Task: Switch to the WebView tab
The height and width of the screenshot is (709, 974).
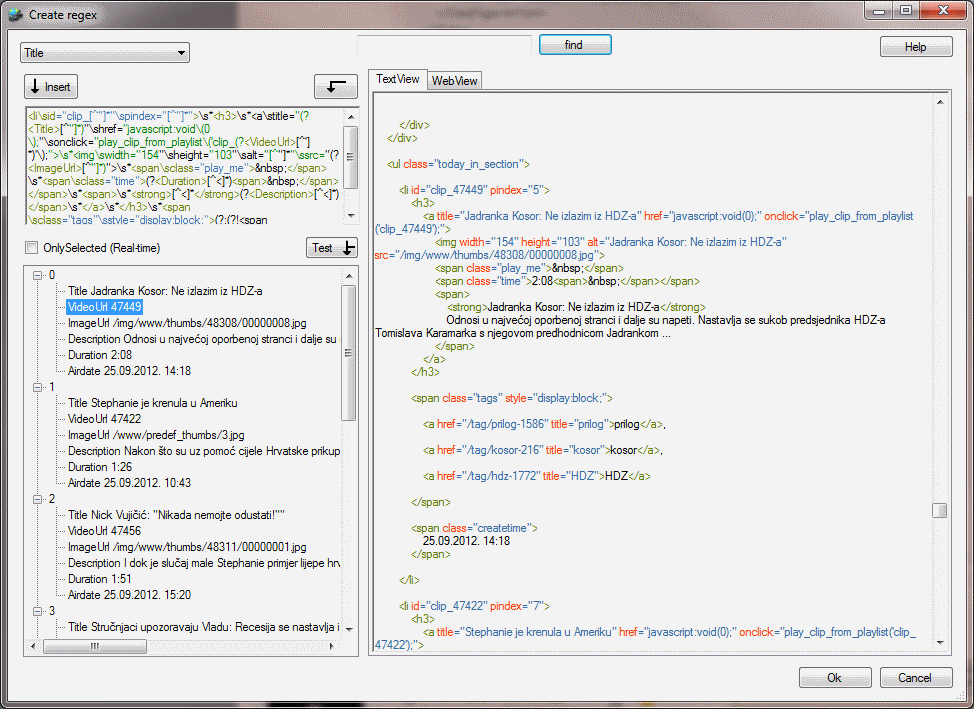Action: click(455, 81)
